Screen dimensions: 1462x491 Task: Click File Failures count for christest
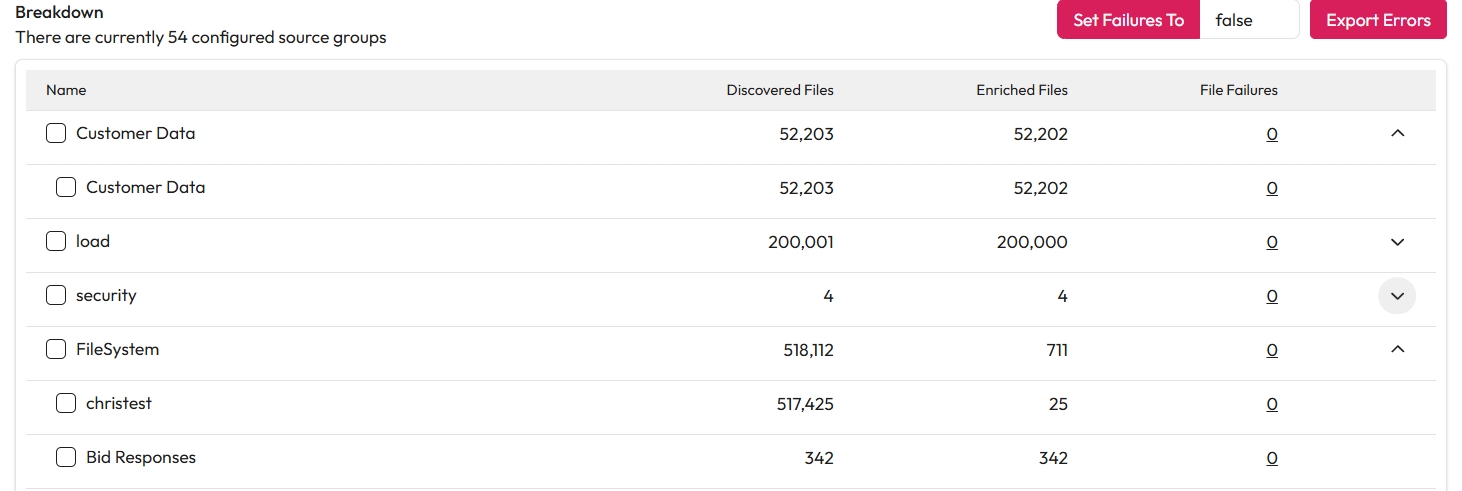tap(1271, 404)
